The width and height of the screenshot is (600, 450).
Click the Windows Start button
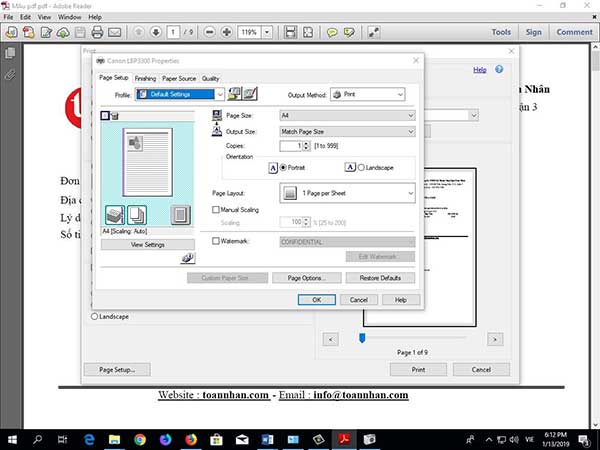coord(12,439)
